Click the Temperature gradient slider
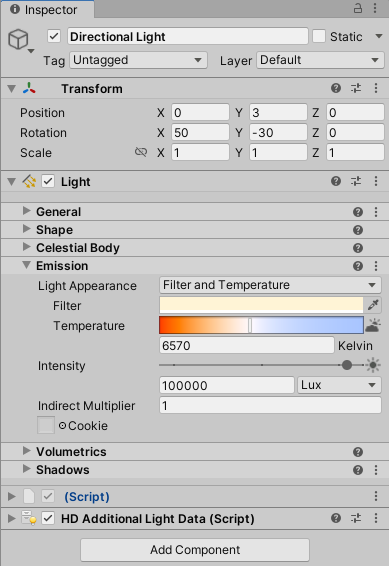Screen dimensions: 389x566 point(261,325)
